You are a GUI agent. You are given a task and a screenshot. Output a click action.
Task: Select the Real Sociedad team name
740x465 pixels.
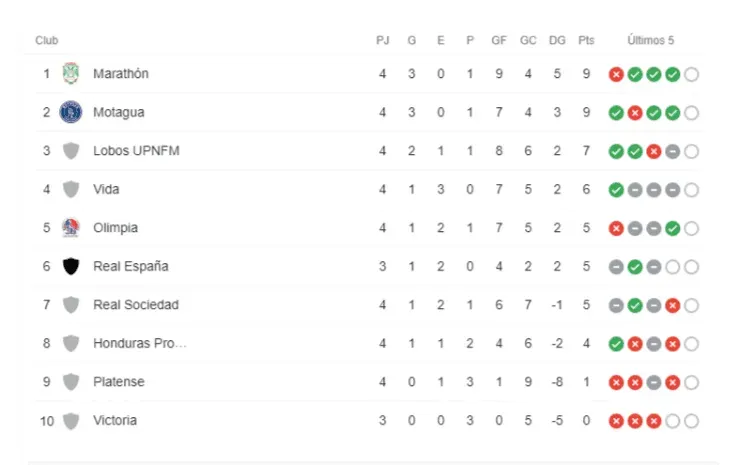(135, 305)
